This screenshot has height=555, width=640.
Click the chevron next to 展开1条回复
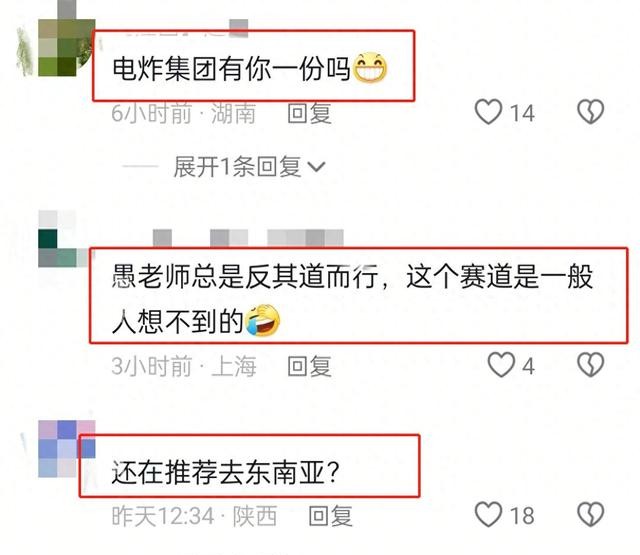pos(316,166)
